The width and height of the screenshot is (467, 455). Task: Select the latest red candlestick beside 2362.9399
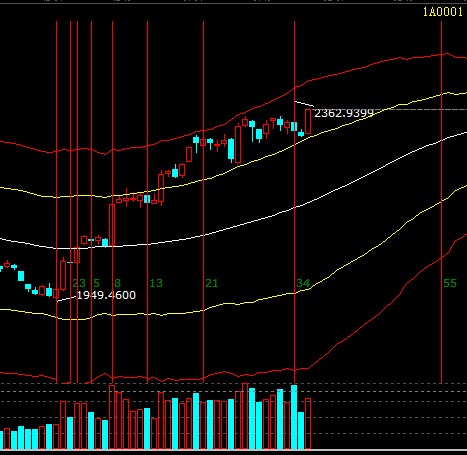pos(308,121)
